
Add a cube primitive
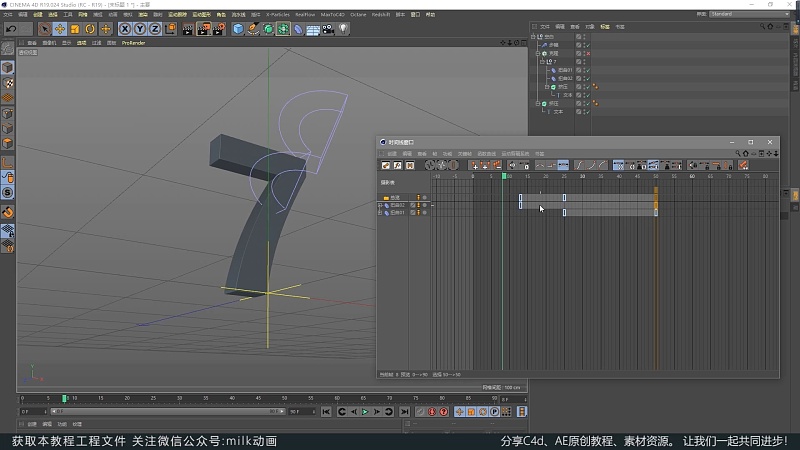pyautogui.click(x=238, y=29)
